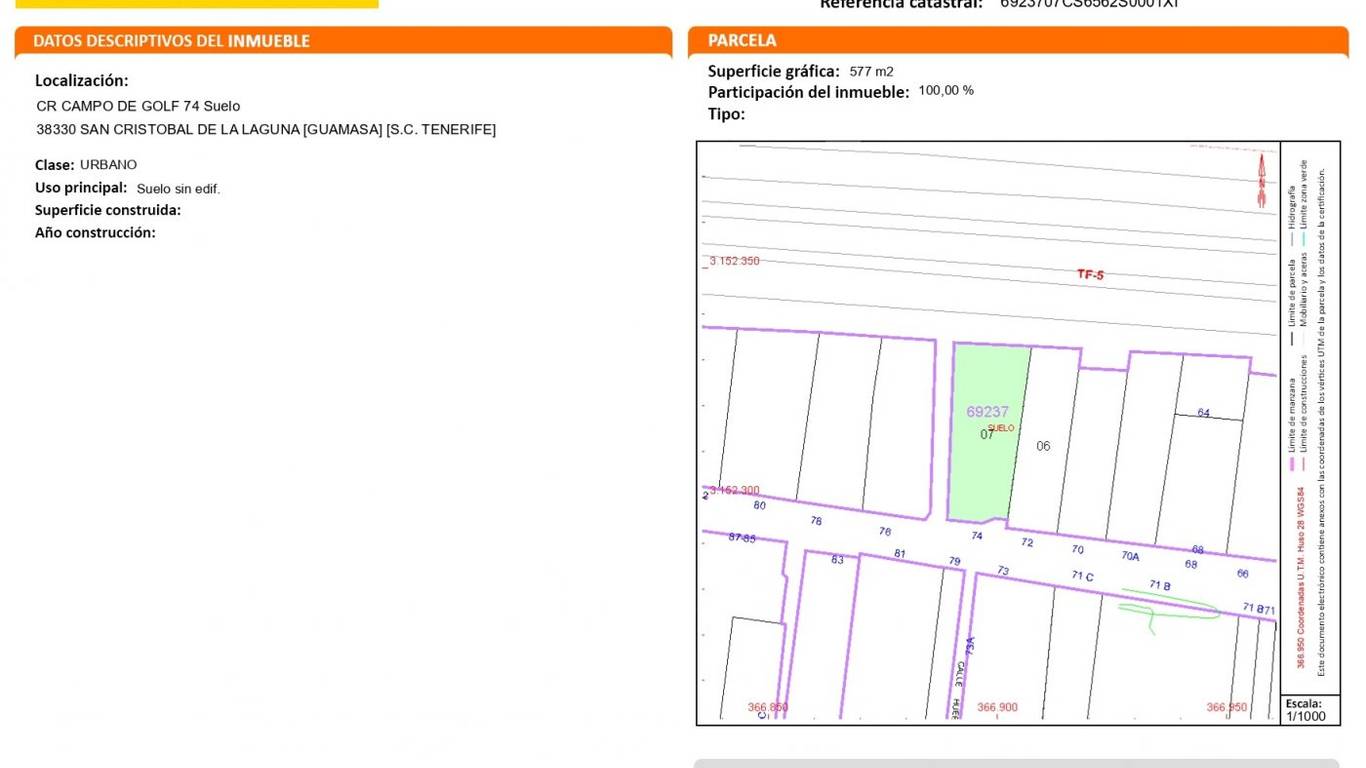Click the 69237 block number label
Image resolution: width=1366 pixels, height=768 pixels.
(987, 411)
